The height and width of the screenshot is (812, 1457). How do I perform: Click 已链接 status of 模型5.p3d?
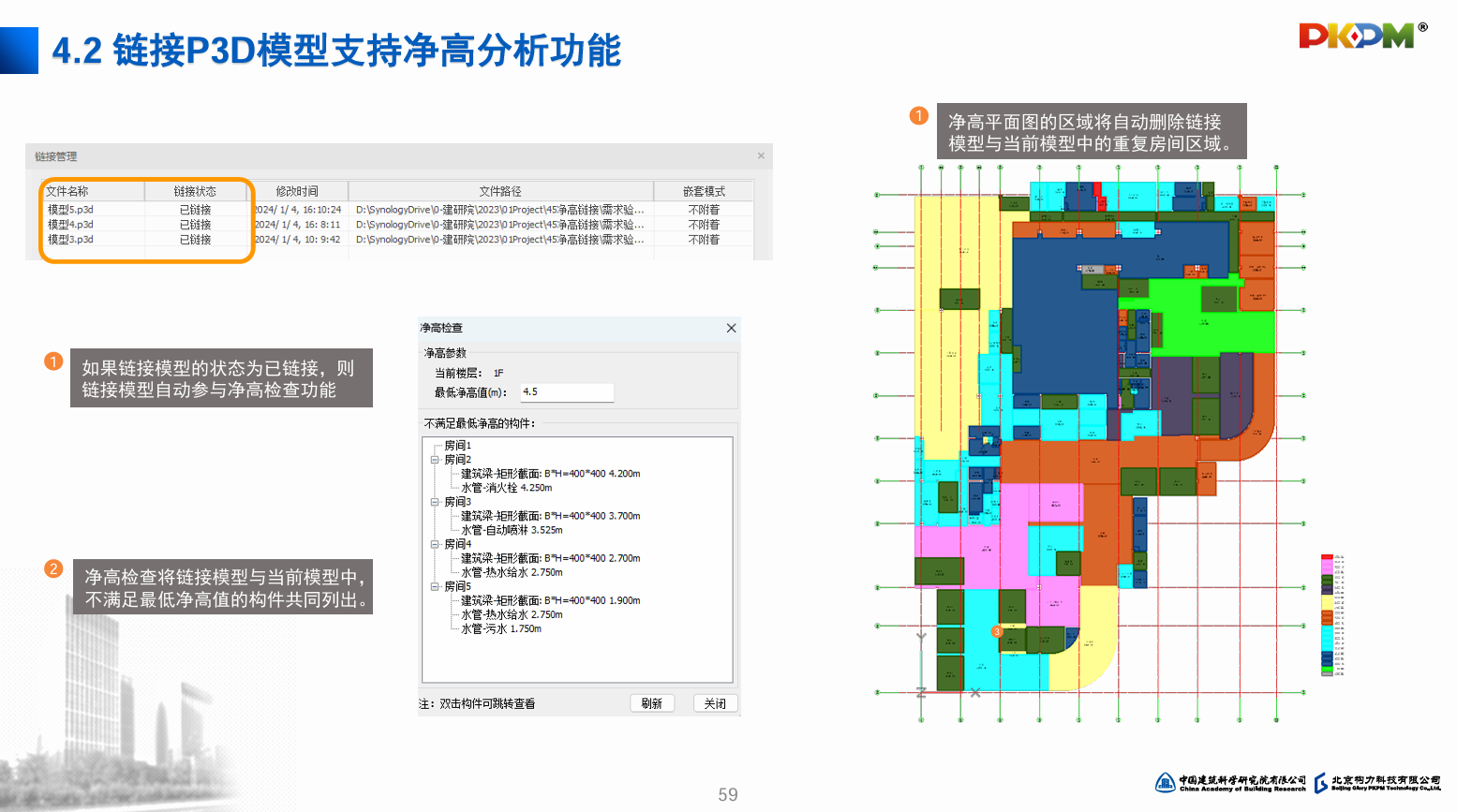pyautogui.click(x=195, y=210)
